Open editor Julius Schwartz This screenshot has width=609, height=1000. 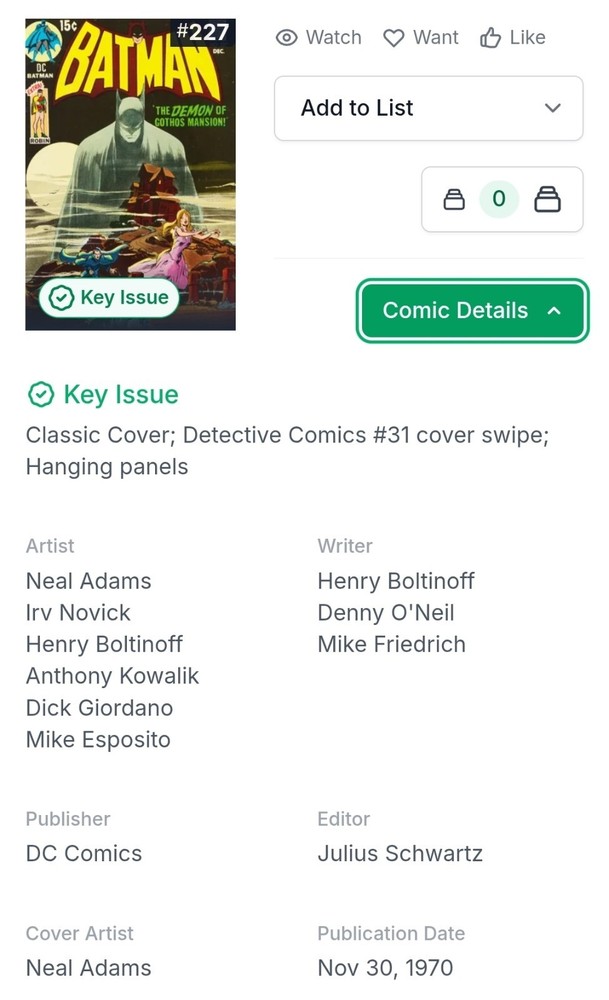[400, 853]
